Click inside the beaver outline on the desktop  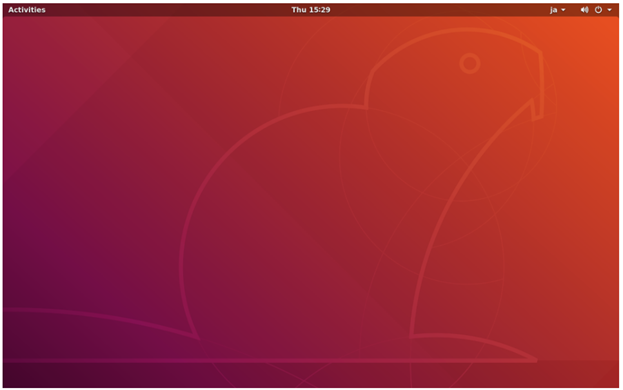298,238
